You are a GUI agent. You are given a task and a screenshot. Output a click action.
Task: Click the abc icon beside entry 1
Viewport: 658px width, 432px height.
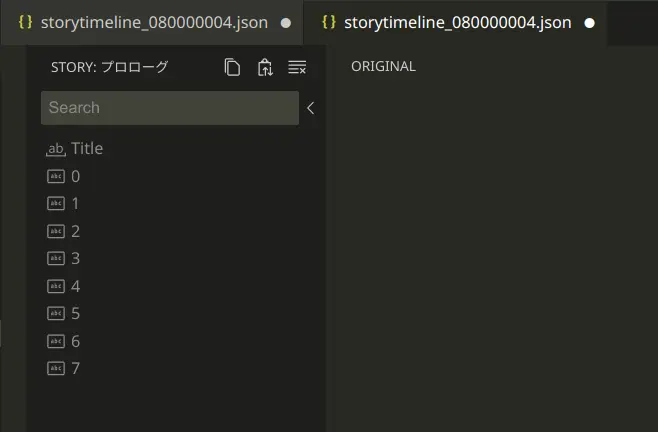tap(56, 204)
